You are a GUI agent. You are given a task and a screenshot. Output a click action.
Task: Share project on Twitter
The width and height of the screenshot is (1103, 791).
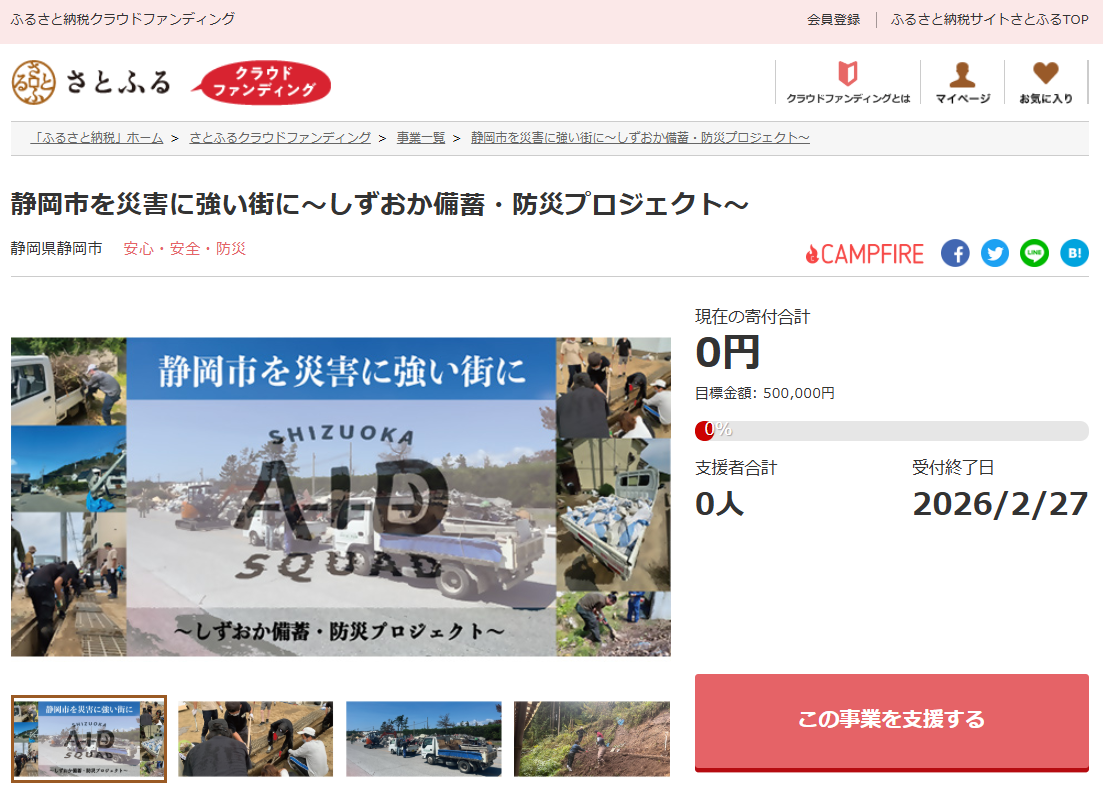[995, 254]
